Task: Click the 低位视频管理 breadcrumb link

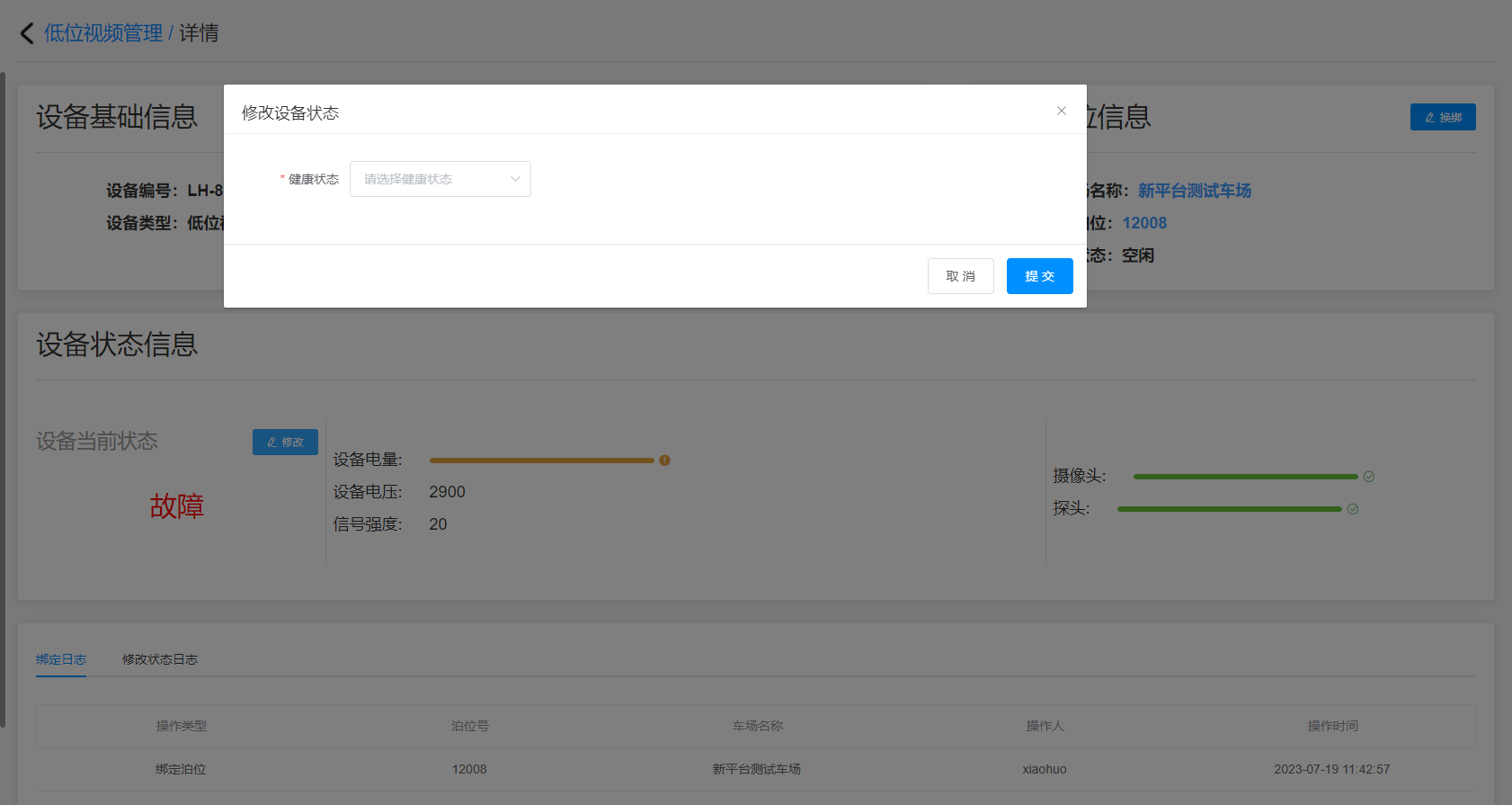Action: (x=103, y=33)
